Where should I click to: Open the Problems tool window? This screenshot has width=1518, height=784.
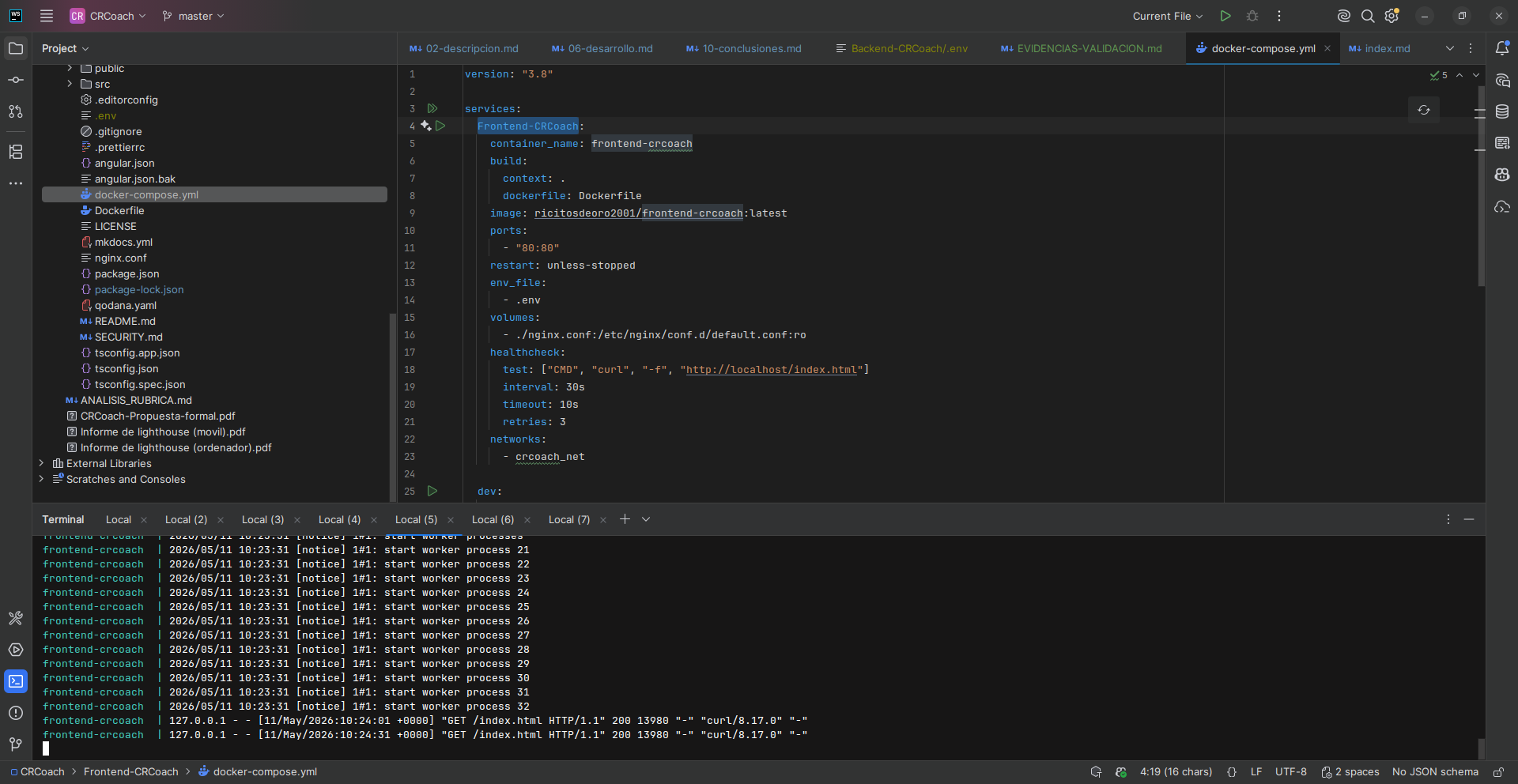16,713
